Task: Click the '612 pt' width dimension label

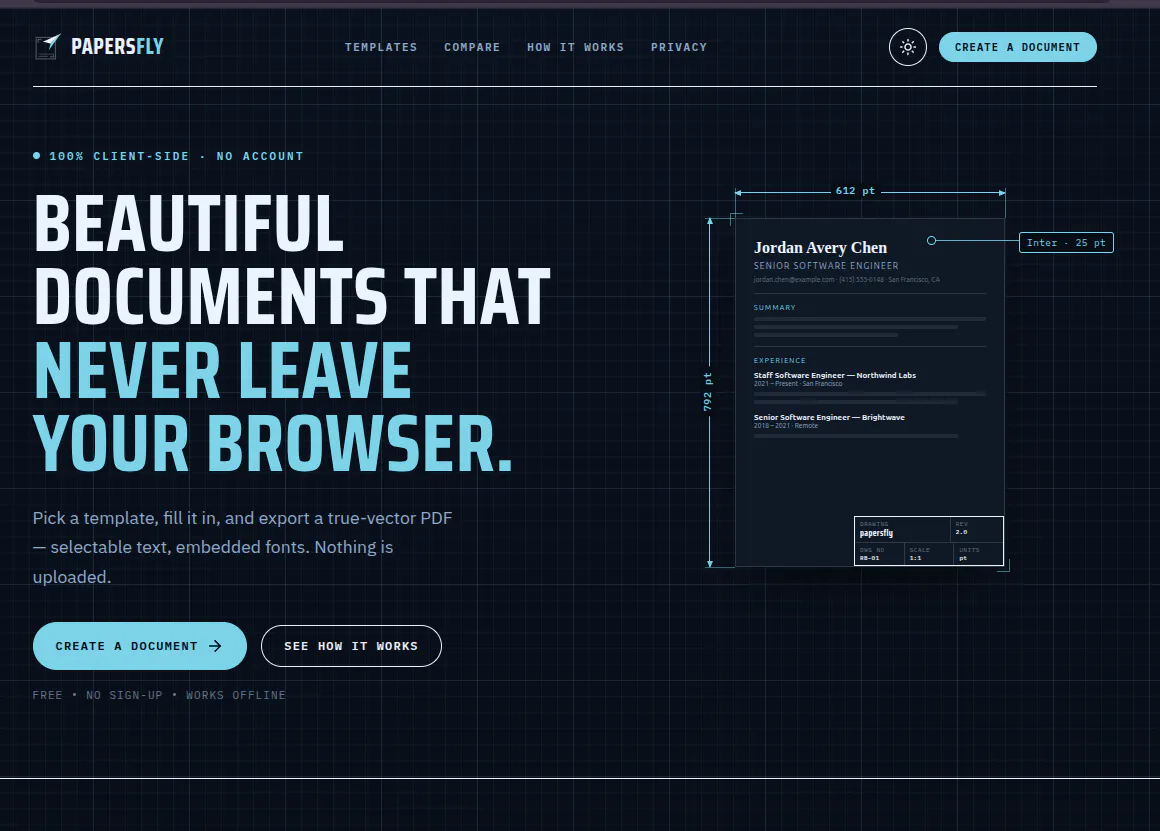Action: point(855,191)
